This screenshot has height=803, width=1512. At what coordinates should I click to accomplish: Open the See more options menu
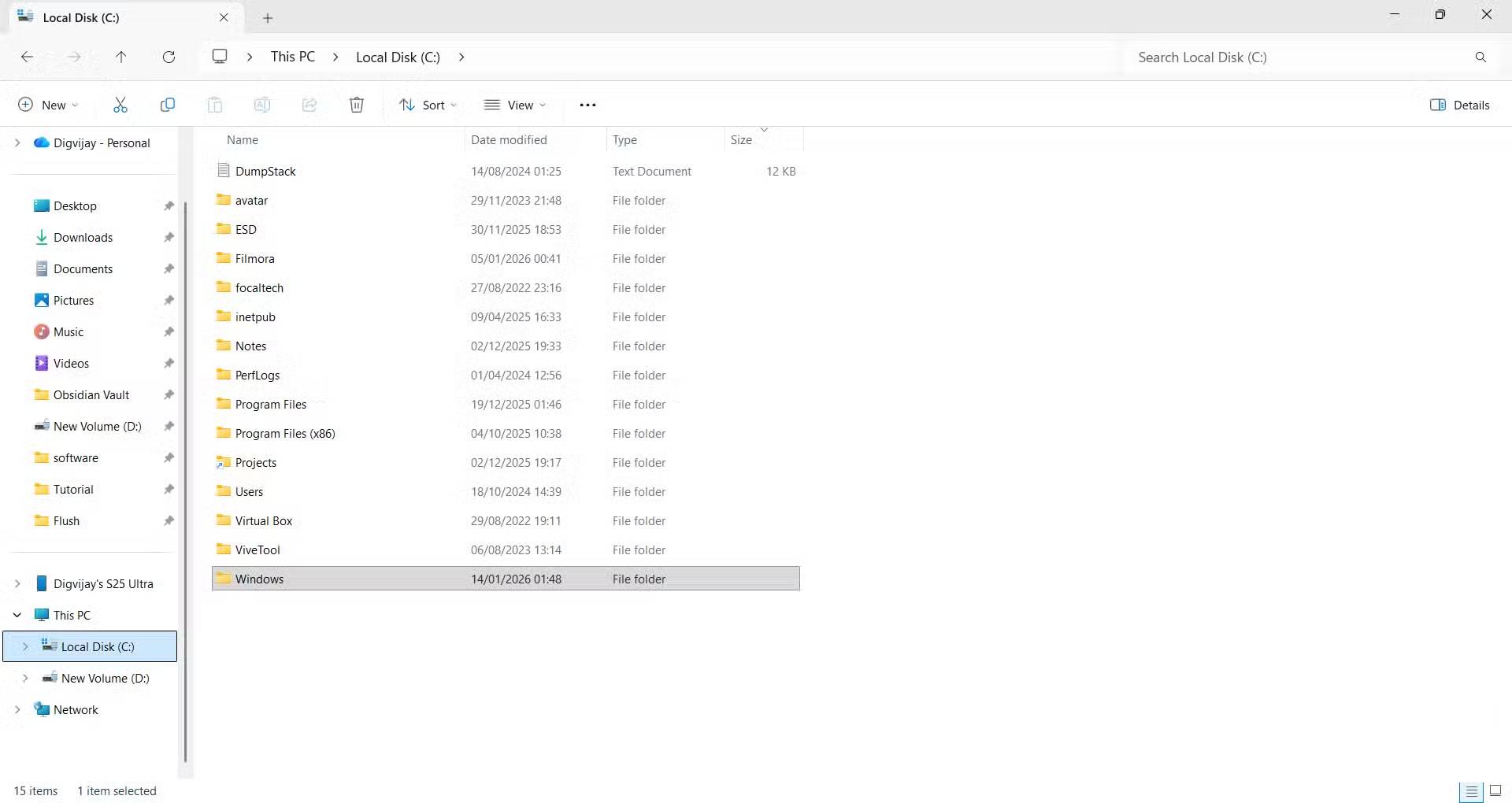587,105
